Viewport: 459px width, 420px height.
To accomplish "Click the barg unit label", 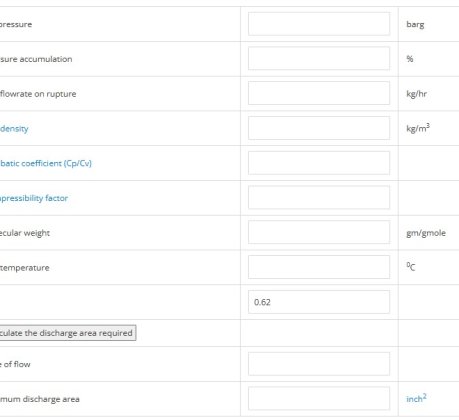I will (x=415, y=24).
